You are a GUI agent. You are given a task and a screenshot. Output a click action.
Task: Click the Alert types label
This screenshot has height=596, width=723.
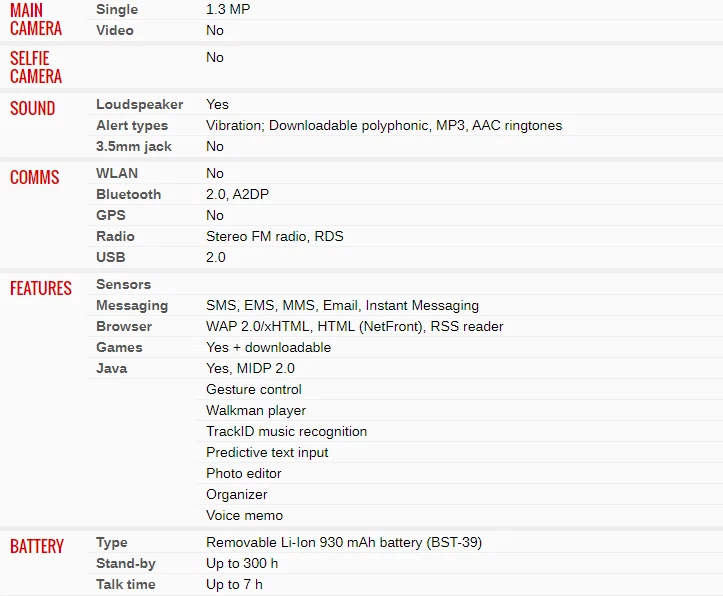132,125
